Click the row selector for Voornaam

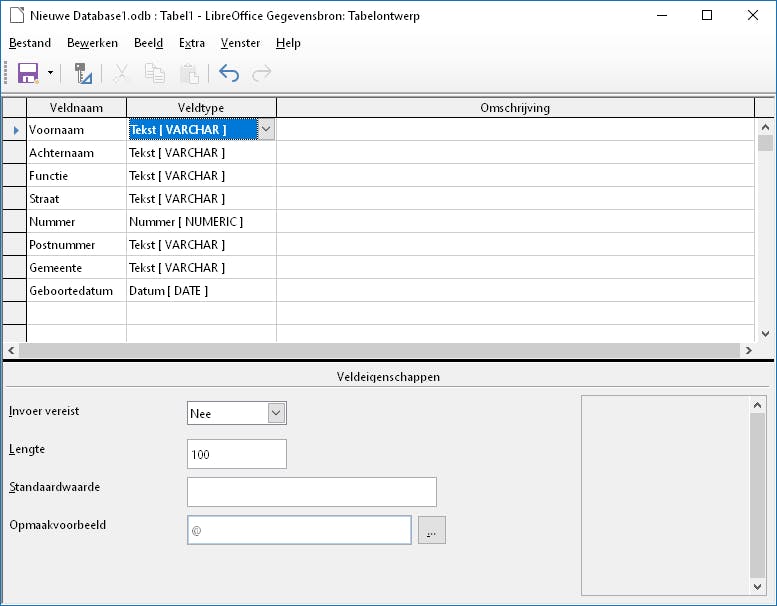click(14, 130)
